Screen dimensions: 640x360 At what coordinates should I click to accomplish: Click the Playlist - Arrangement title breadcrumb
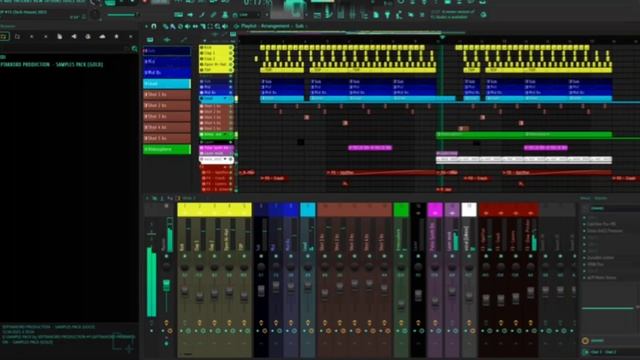[272, 26]
